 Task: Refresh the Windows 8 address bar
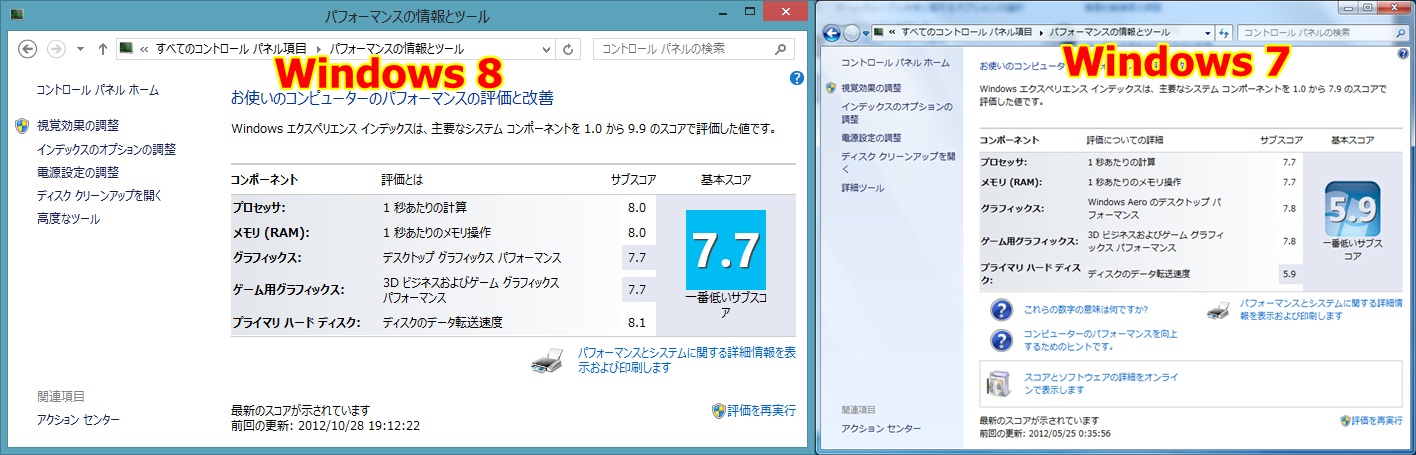(x=569, y=48)
